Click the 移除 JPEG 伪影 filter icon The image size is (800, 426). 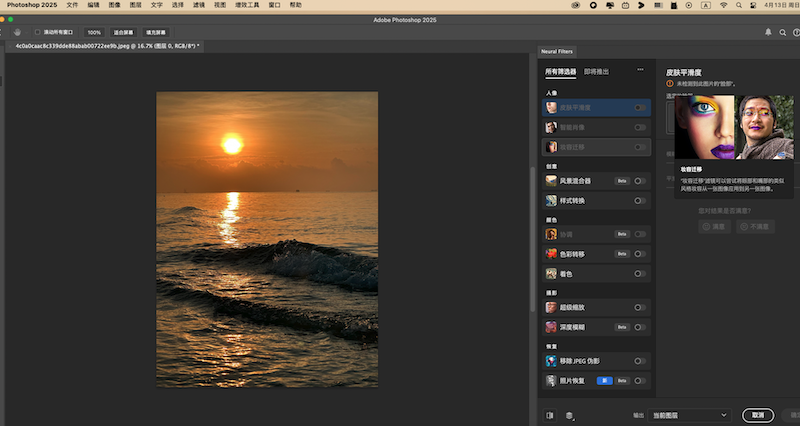point(551,361)
